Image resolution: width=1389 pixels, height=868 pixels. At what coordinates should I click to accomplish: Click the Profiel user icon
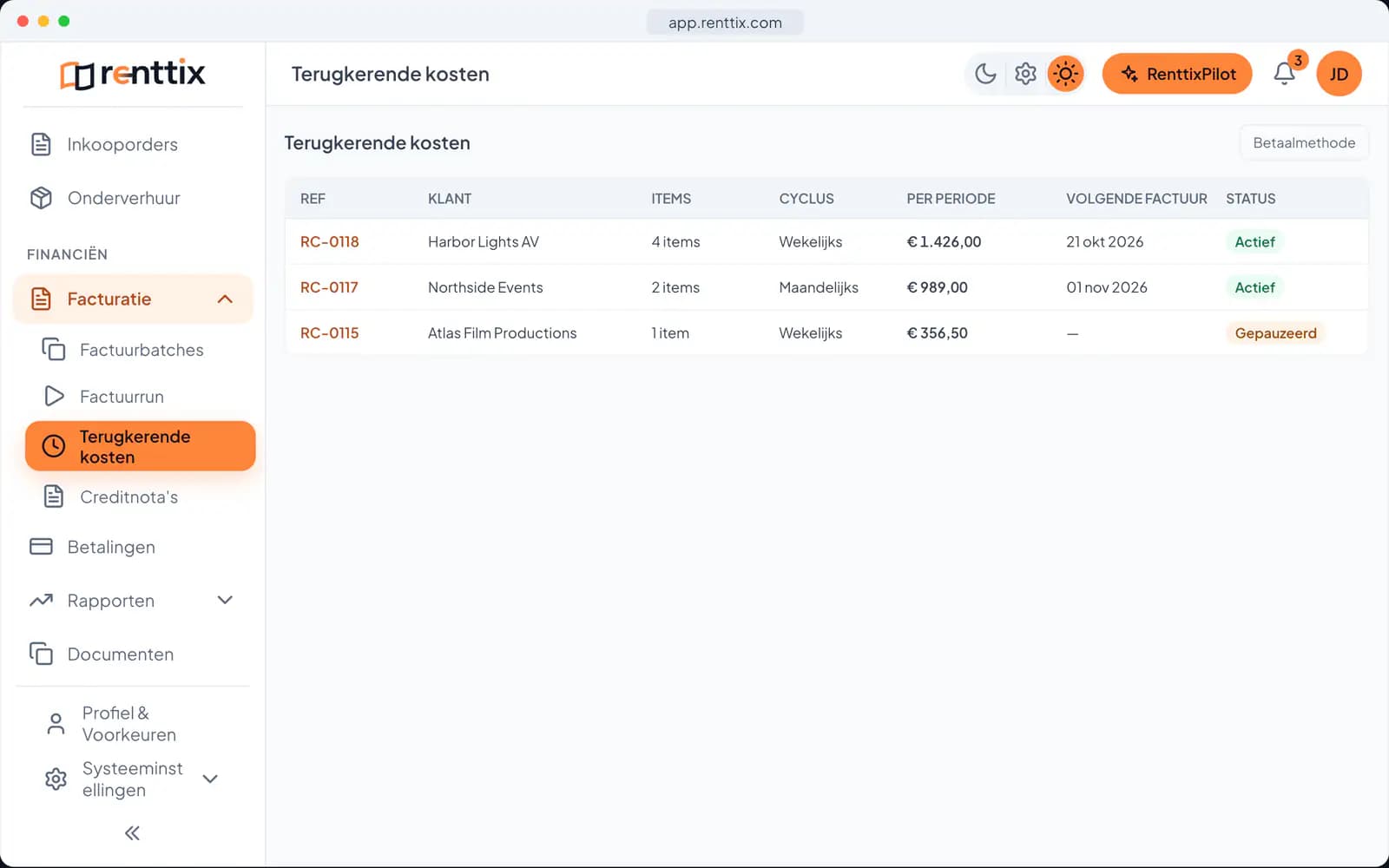pos(56,724)
